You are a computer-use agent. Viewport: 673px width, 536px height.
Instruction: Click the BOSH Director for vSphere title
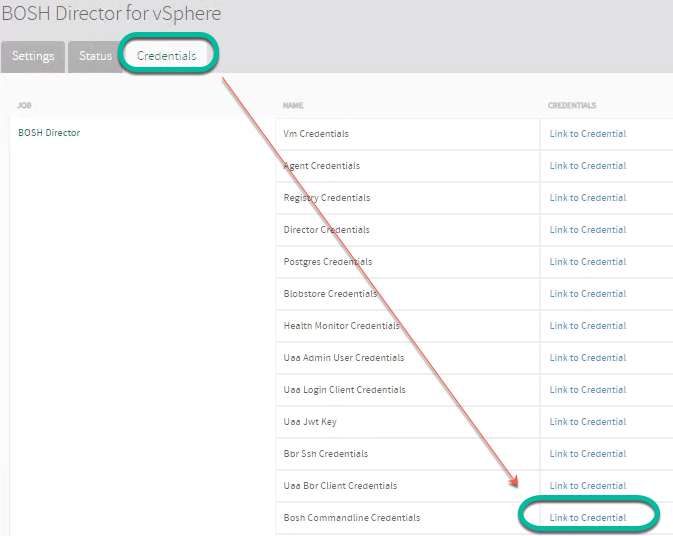(x=111, y=14)
